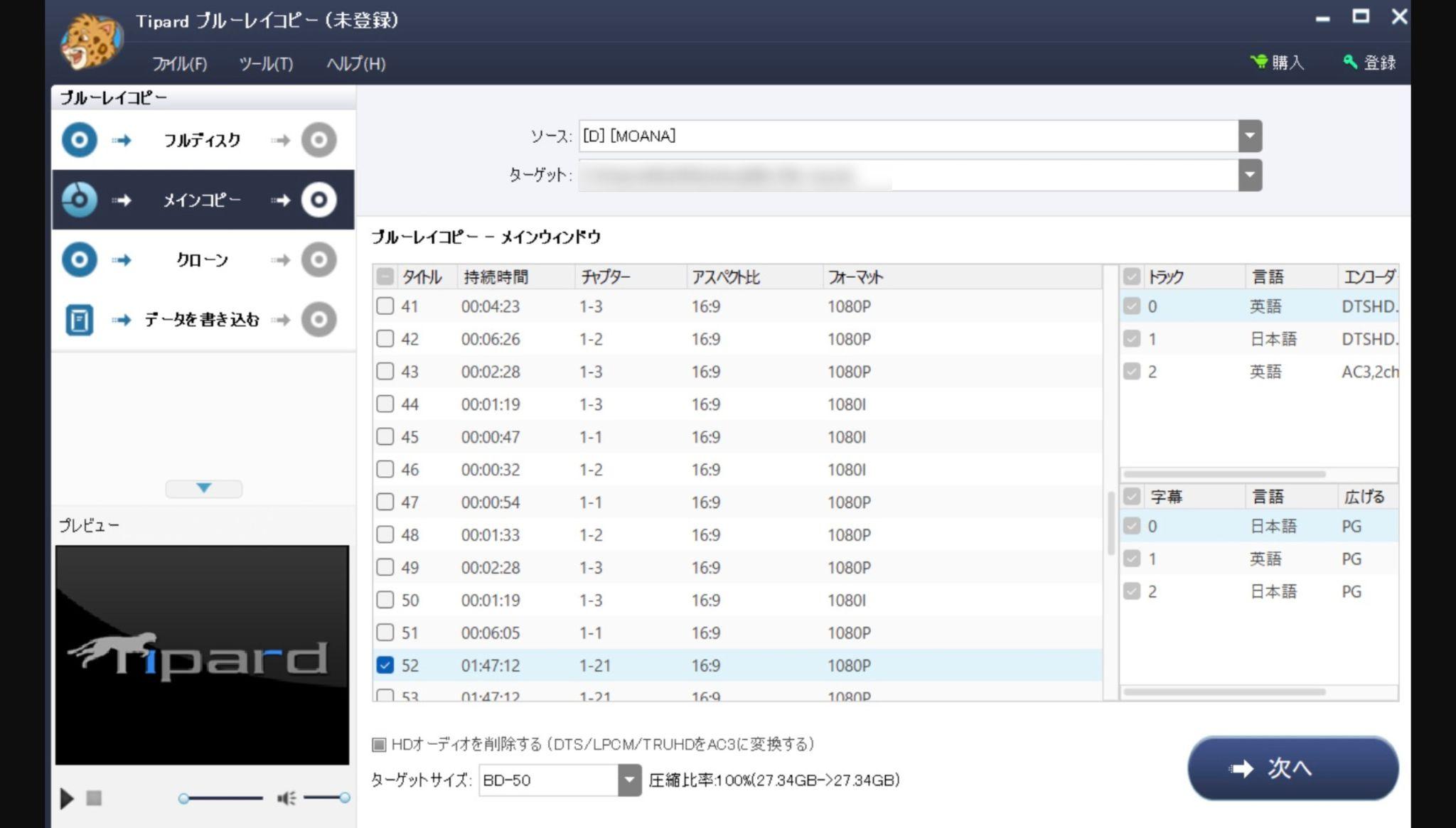Toggle select-all audio tracks header checkbox
The image size is (1456, 828).
click(1132, 276)
